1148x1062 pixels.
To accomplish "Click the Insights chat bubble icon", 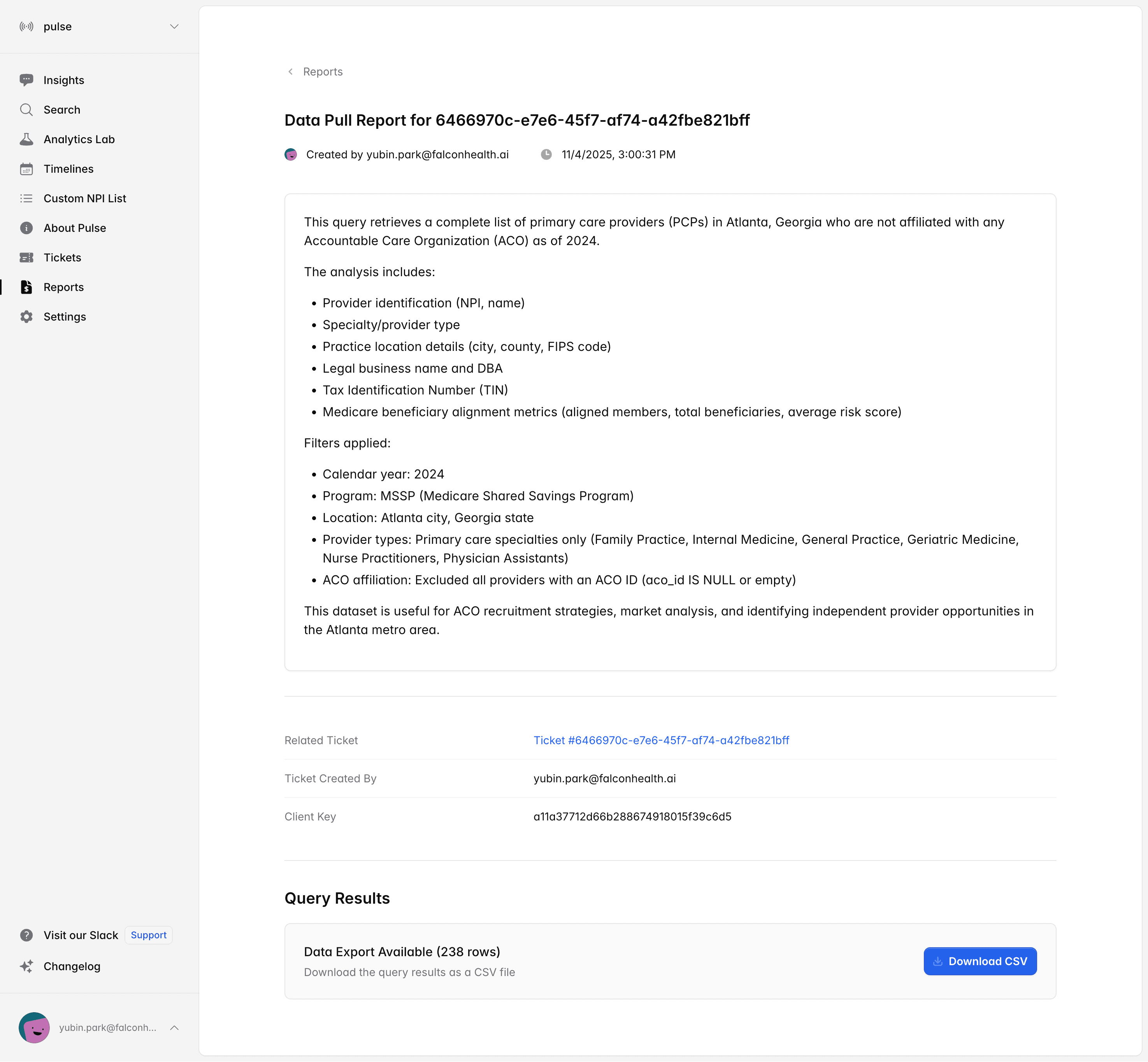I will click(x=26, y=80).
